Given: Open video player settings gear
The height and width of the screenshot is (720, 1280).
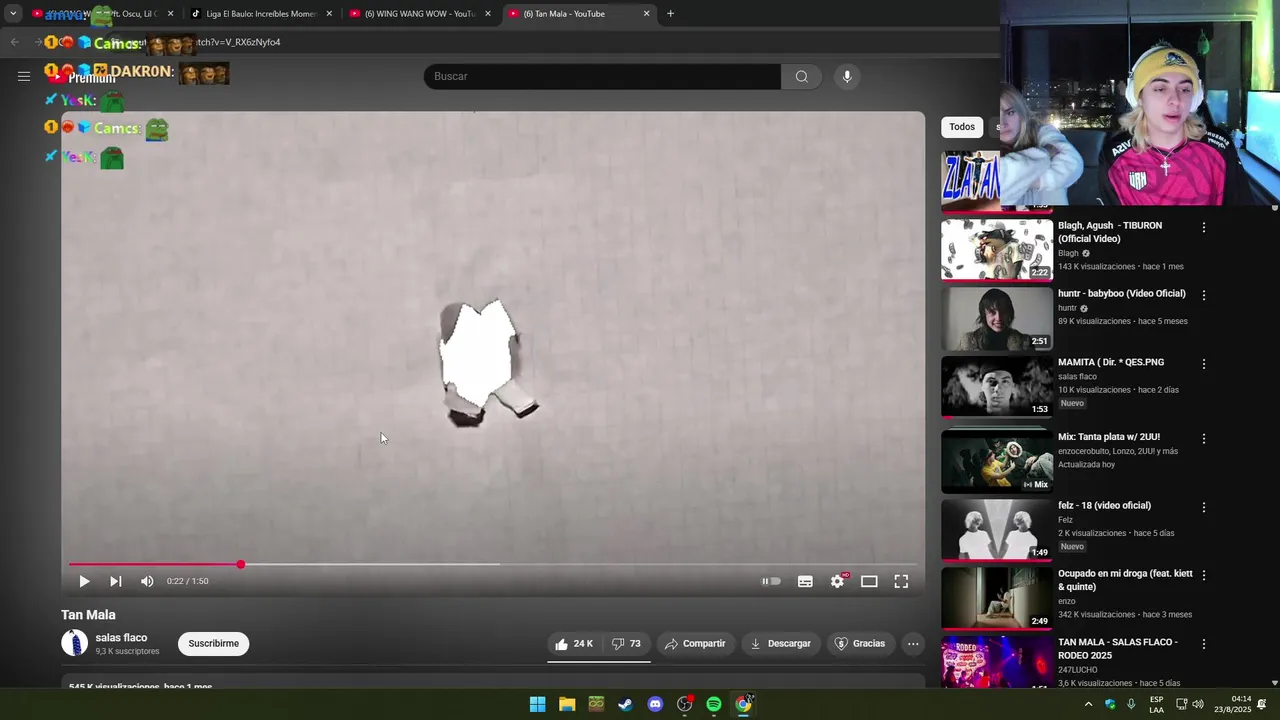Looking at the screenshot, I should (x=837, y=581).
